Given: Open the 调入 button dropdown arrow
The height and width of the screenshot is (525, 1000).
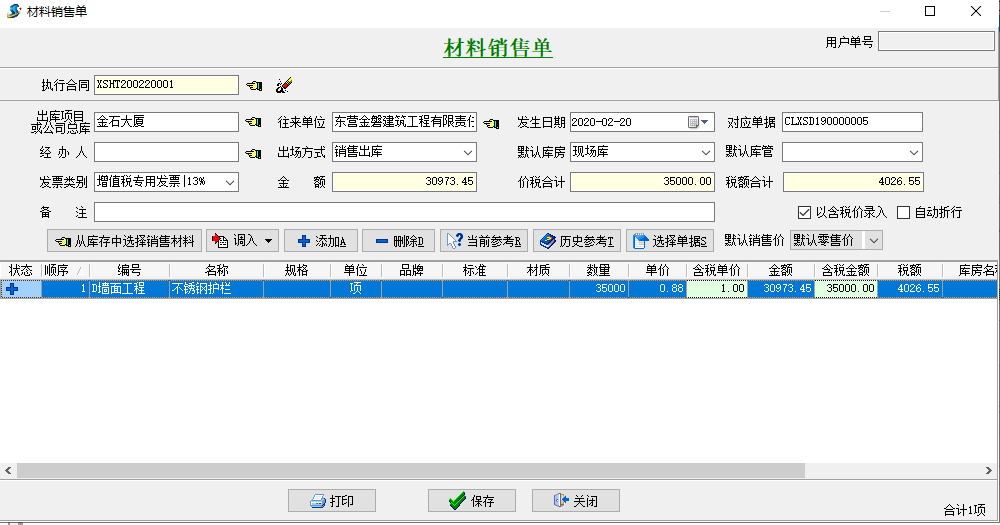Looking at the screenshot, I should (x=268, y=241).
